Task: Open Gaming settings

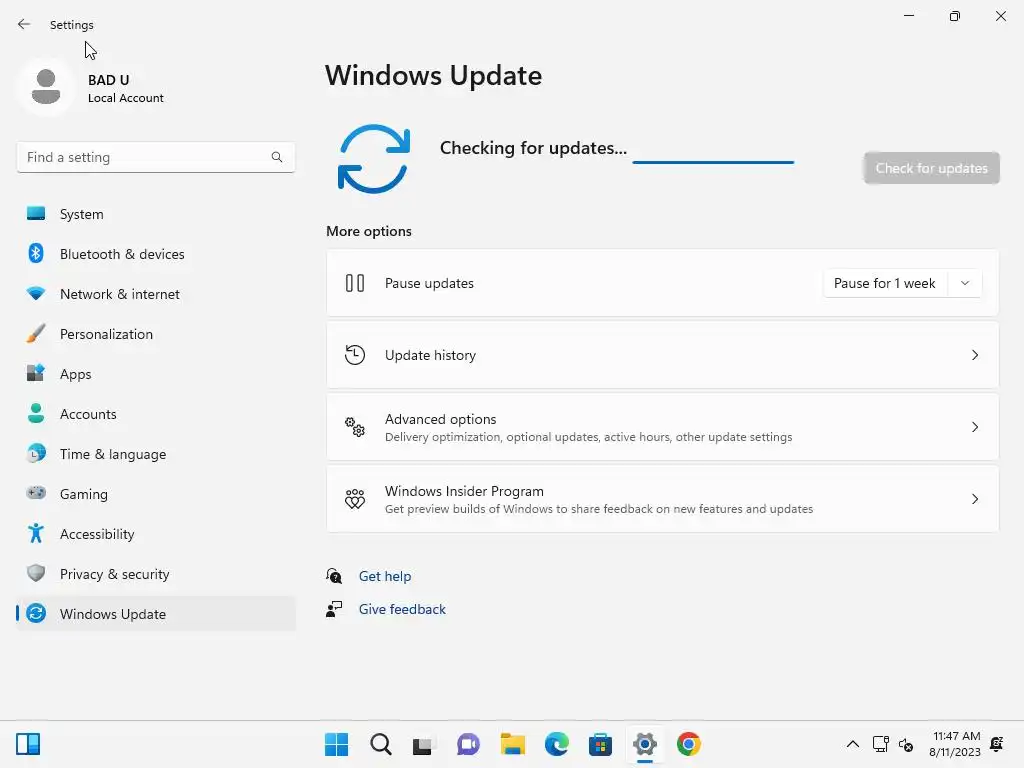Action: tap(156, 494)
